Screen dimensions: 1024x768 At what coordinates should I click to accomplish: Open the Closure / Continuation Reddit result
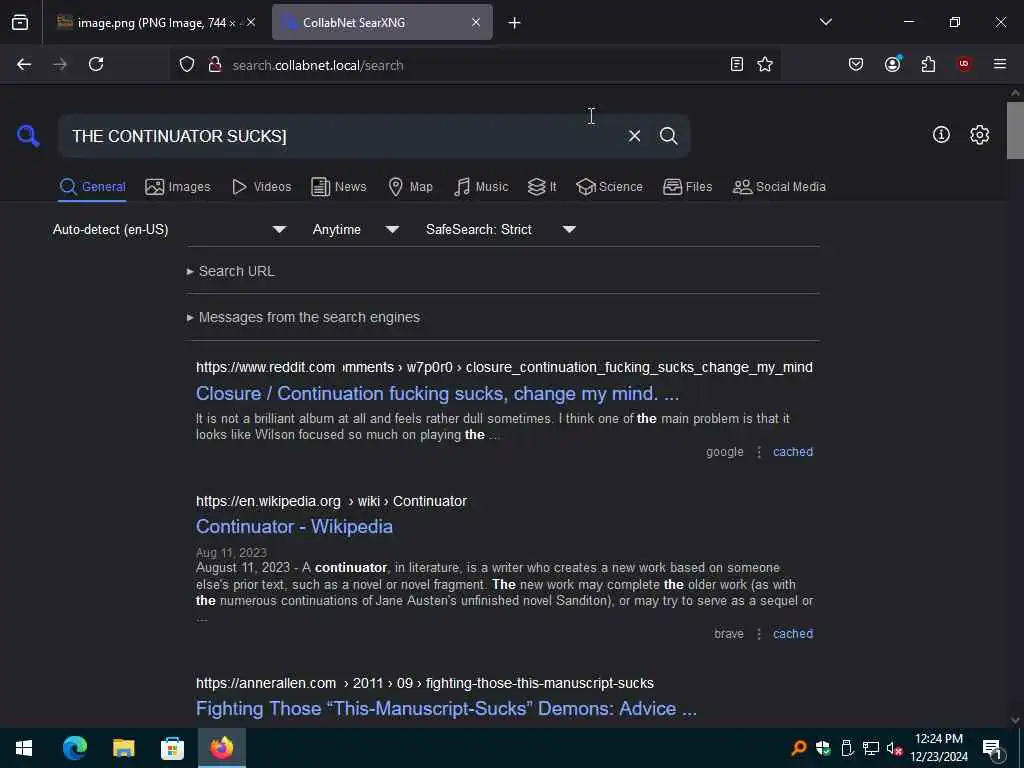pos(438,393)
